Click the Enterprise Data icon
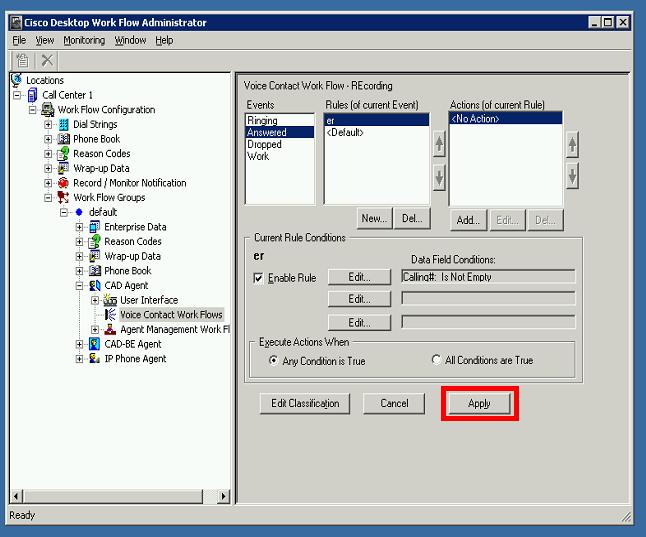Screen dimensions: 646x537 (x=94, y=227)
